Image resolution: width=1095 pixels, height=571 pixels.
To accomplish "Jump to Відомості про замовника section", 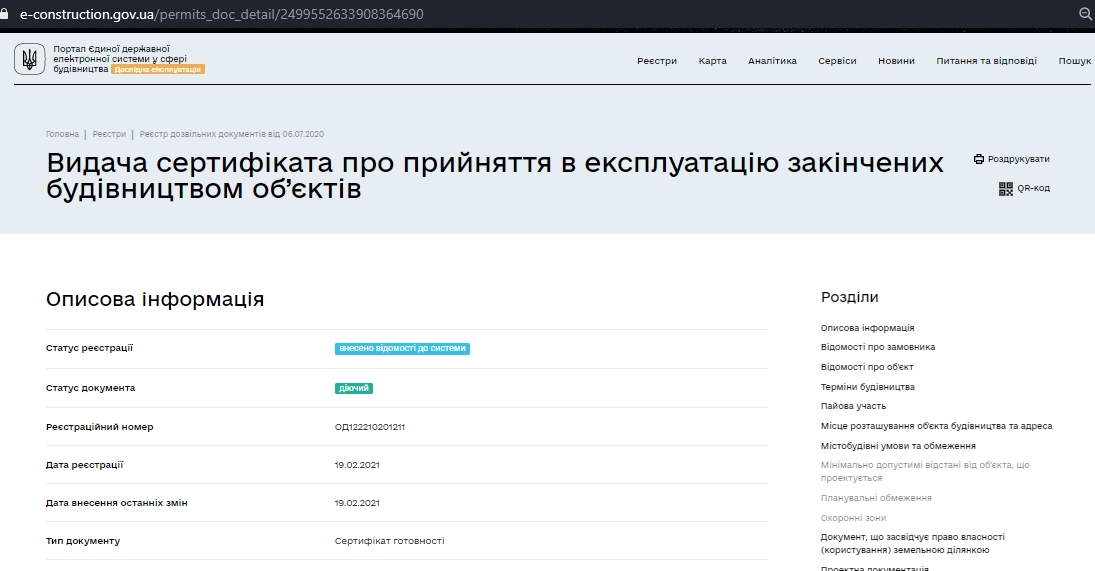I will click(x=877, y=347).
